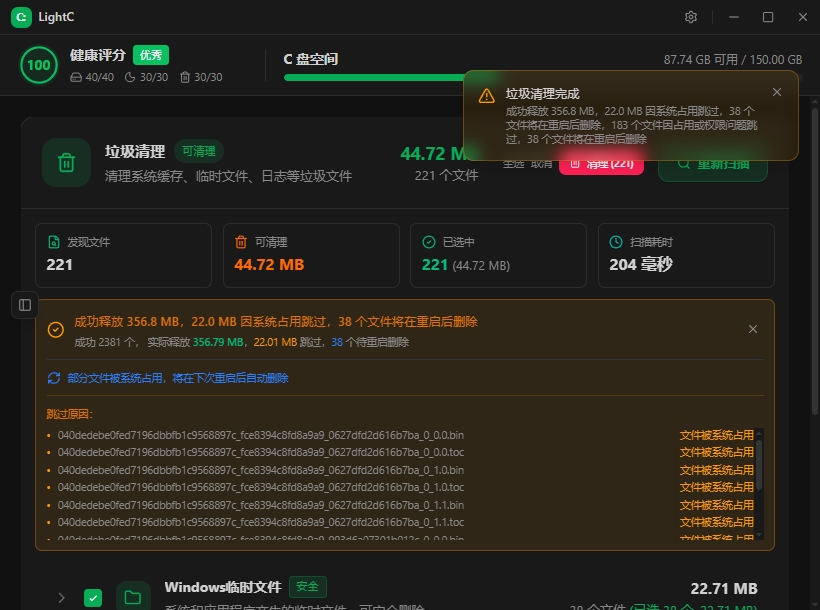The height and width of the screenshot is (610, 820).
Task: Click the 发现文件 document icon
Action: tap(53, 242)
